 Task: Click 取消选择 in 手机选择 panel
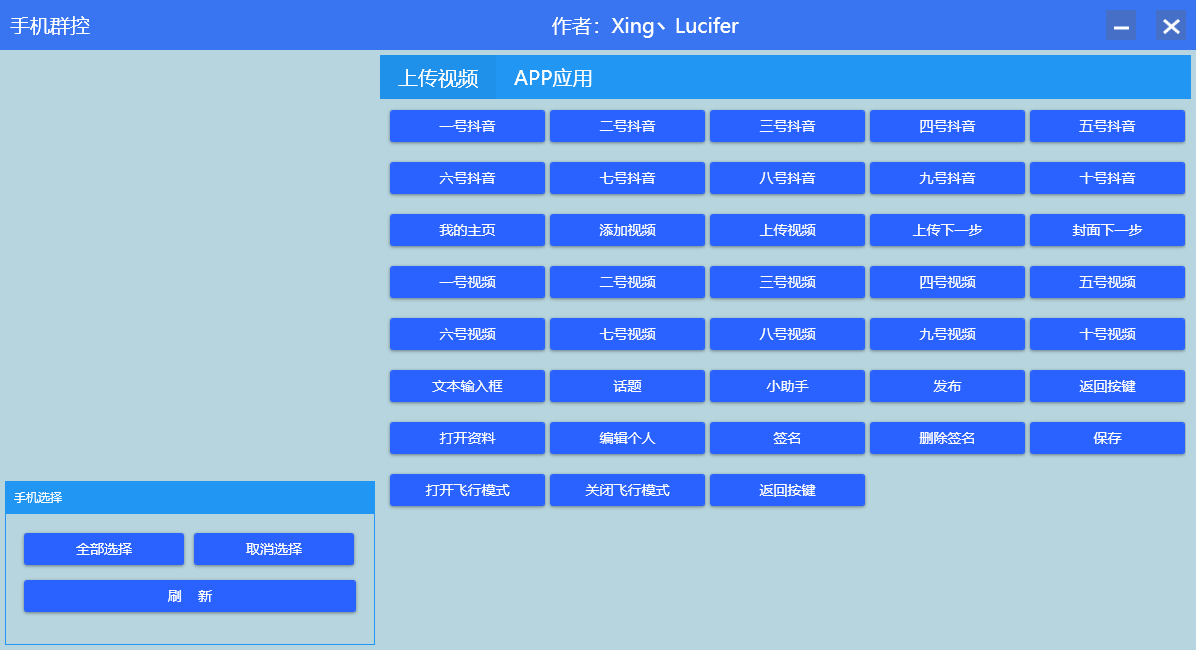274,549
